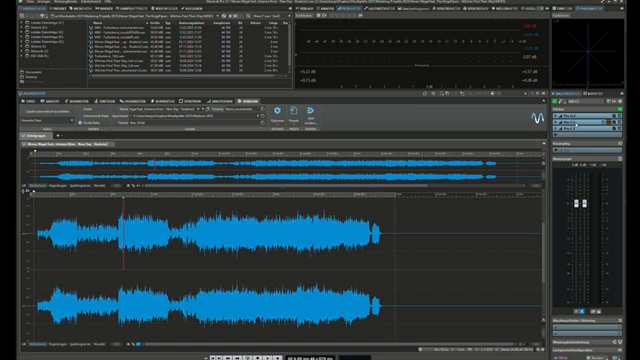The image size is (640, 360).
Task: Open the Datei menu in the menu bar
Action: point(30,2)
